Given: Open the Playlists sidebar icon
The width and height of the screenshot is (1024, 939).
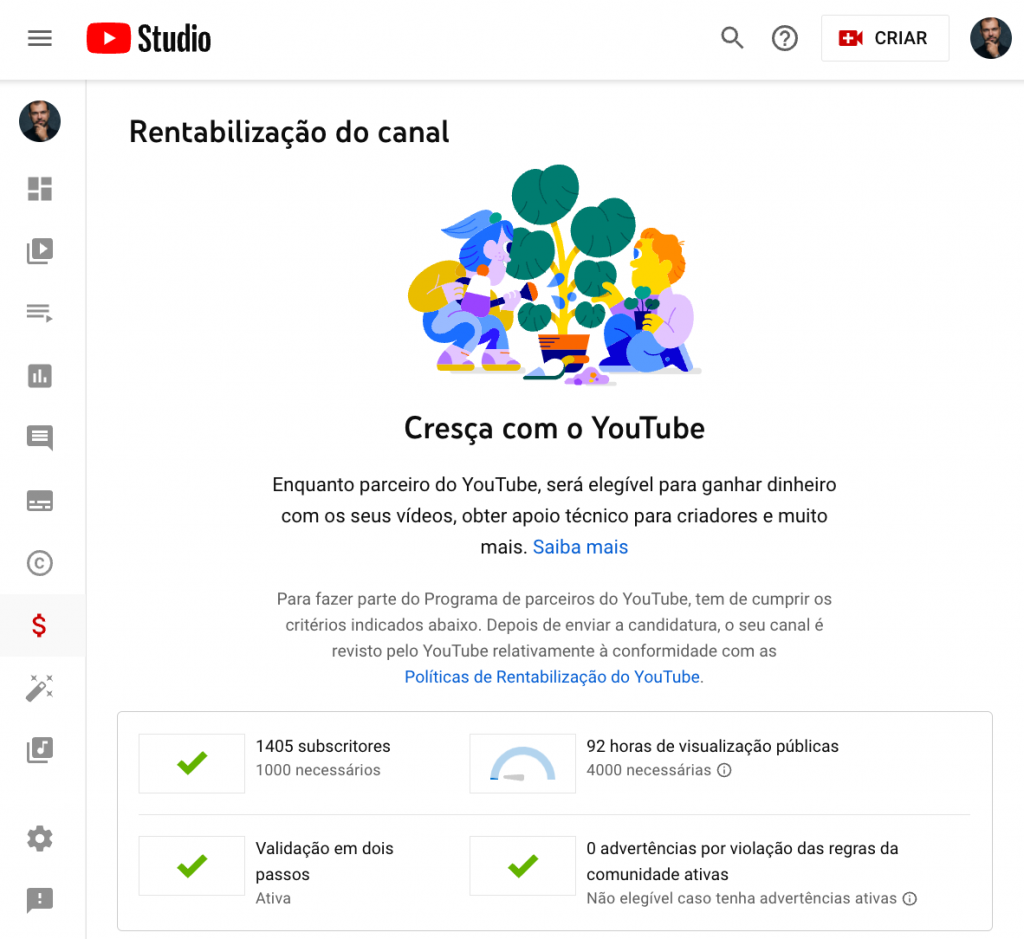Looking at the screenshot, I should pyautogui.click(x=40, y=313).
